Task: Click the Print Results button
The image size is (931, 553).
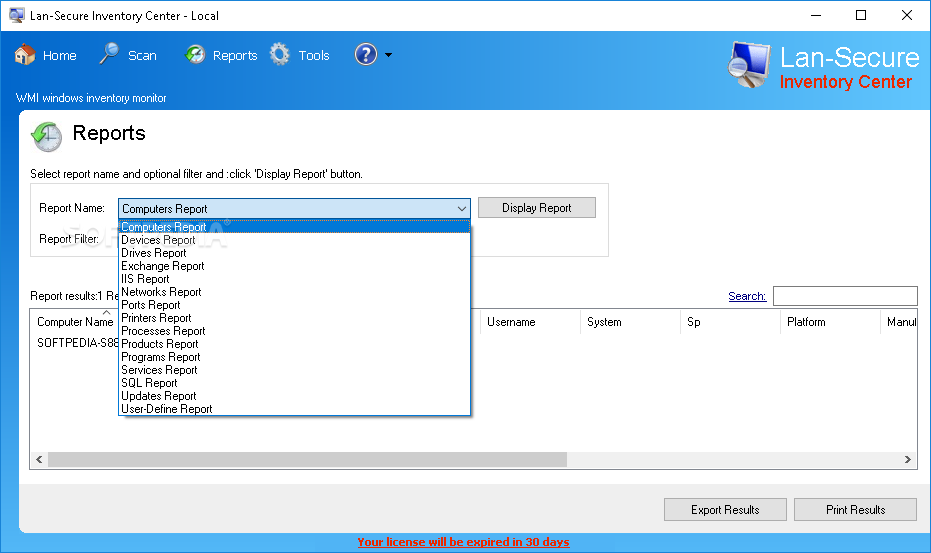Action: 855,510
